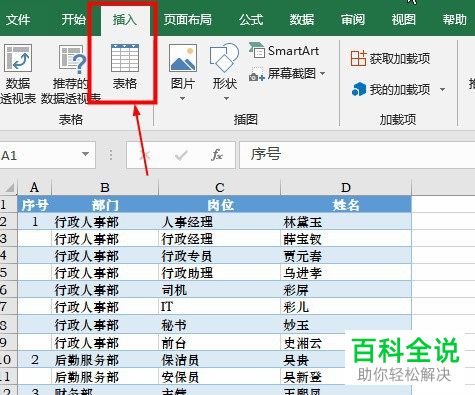Expand the 图片 dropdown arrow
Viewport: 475px width, 395px height.
182,98
